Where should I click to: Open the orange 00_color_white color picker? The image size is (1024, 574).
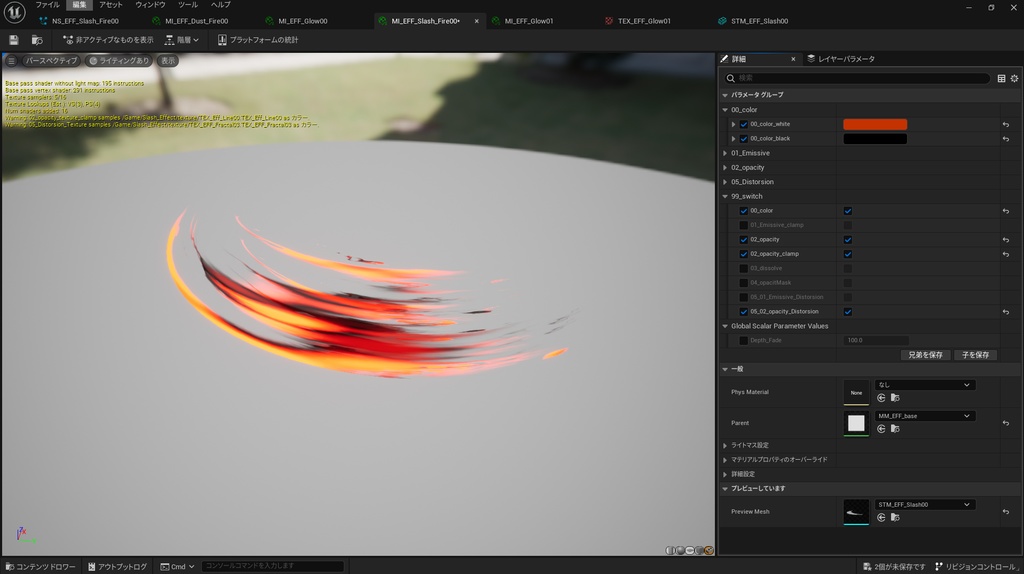[875, 124]
